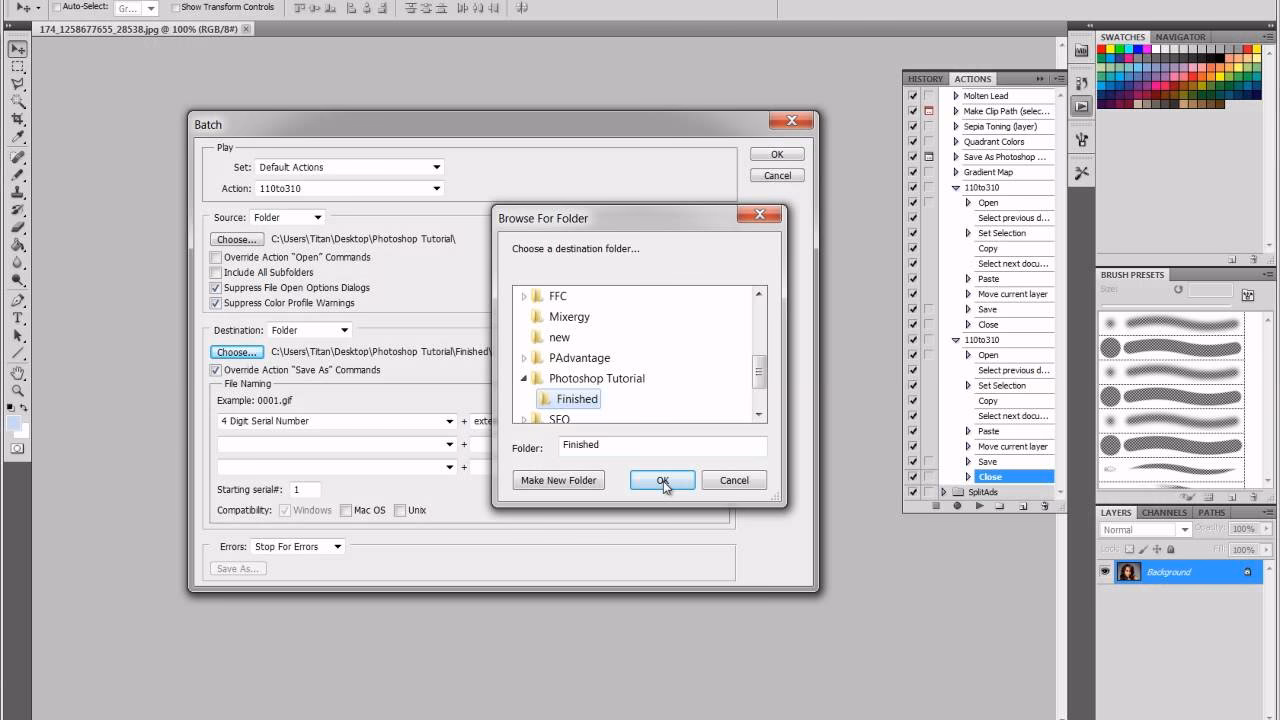This screenshot has height=720, width=1280.
Task: Select the Move tool
Action: click(16, 47)
